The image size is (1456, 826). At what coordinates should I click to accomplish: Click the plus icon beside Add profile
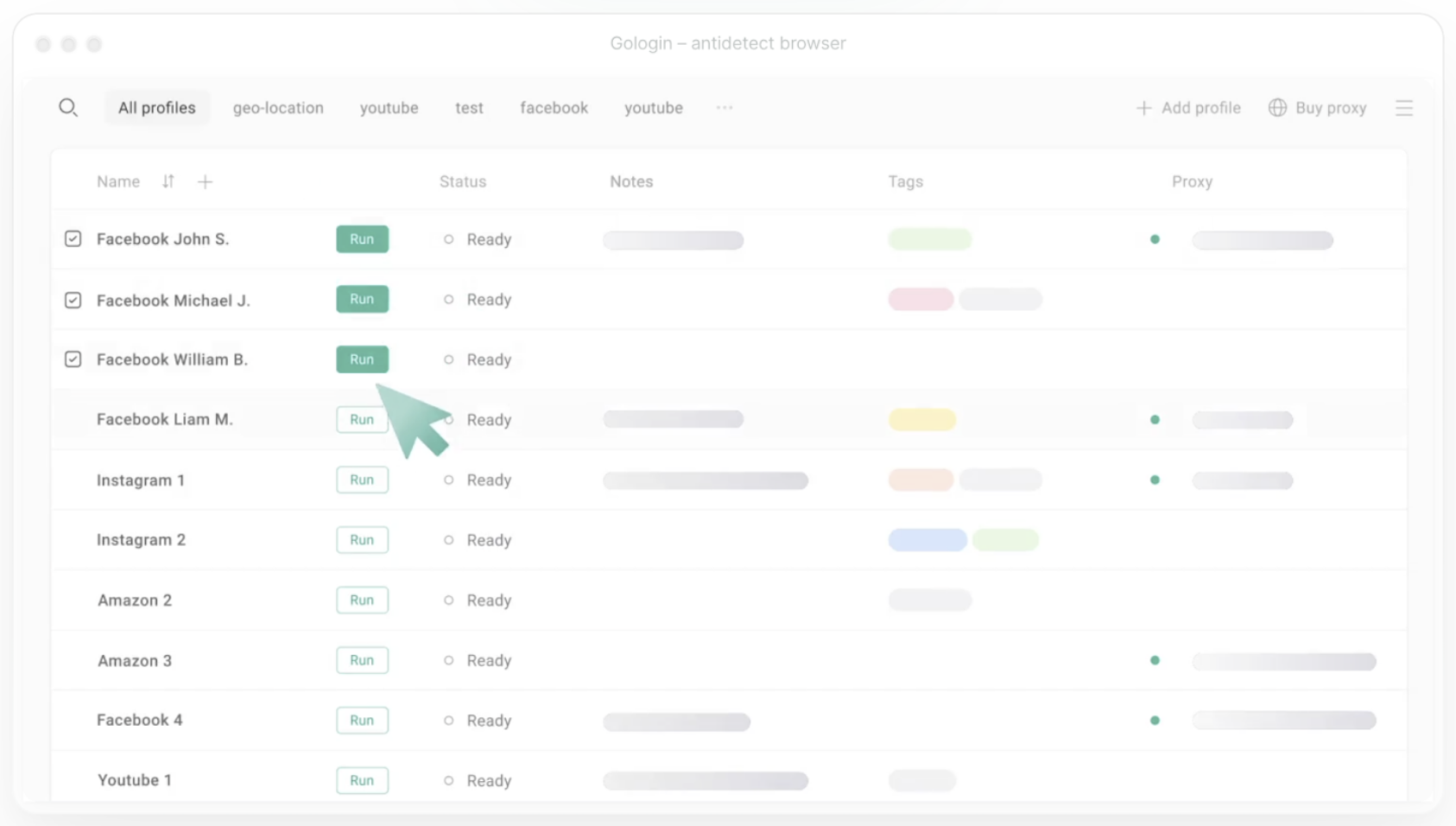1143,108
